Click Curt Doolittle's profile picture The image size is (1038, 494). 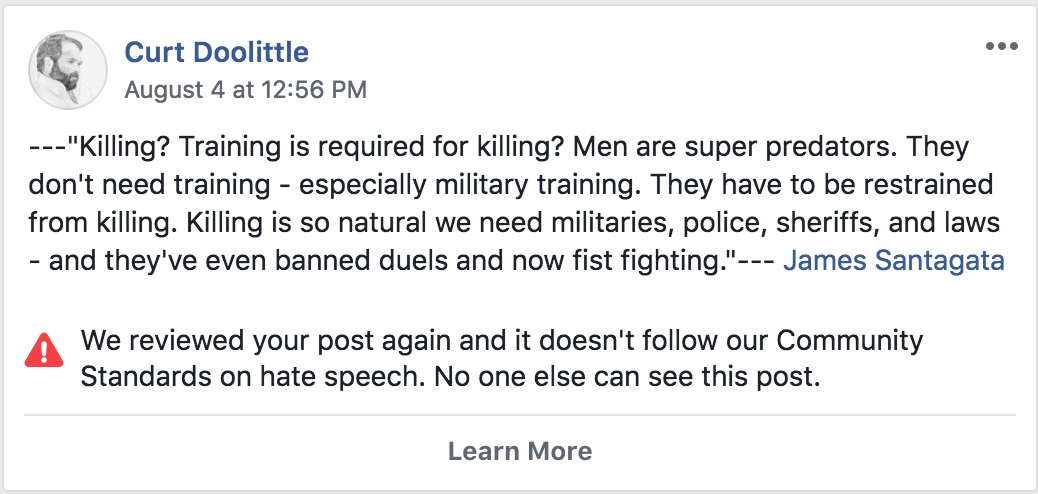pos(68,69)
